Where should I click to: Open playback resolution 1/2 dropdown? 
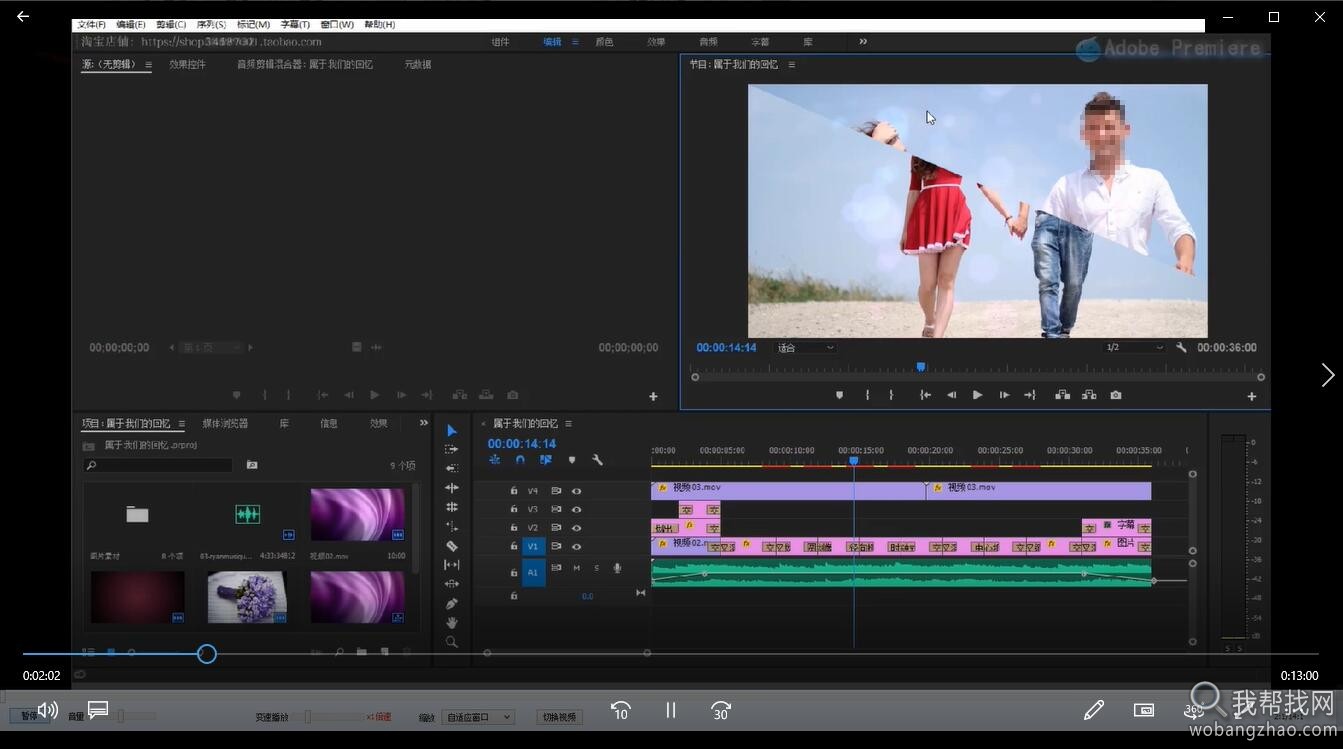coord(1134,348)
